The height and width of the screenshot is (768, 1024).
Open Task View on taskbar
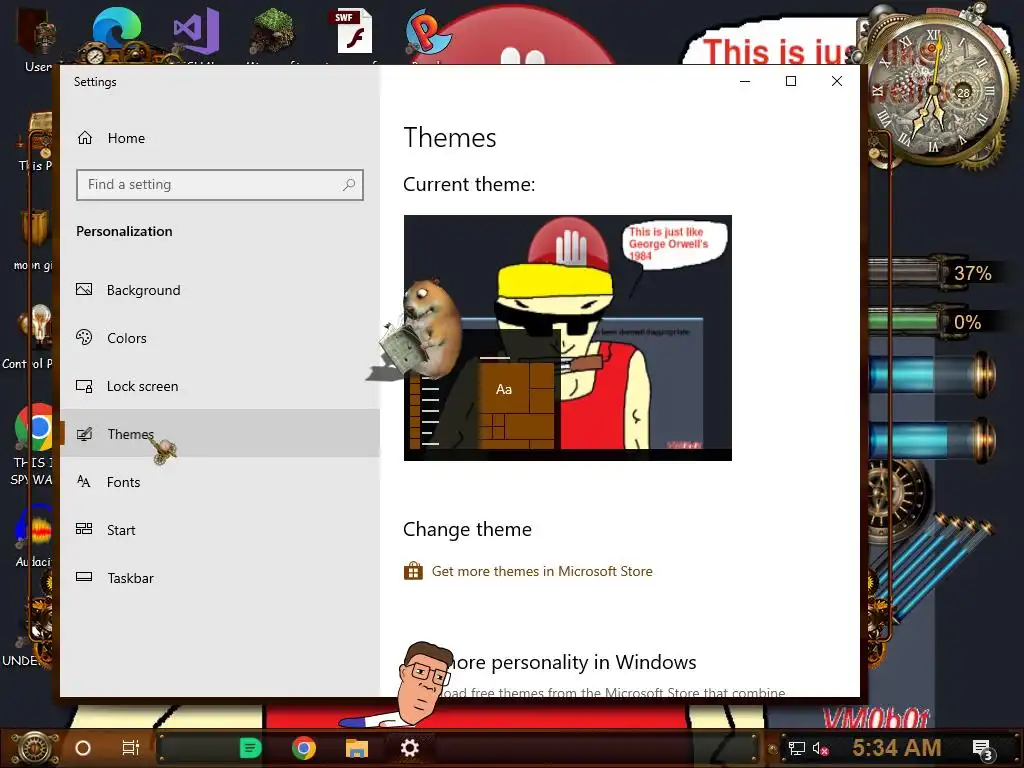[131, 748]
